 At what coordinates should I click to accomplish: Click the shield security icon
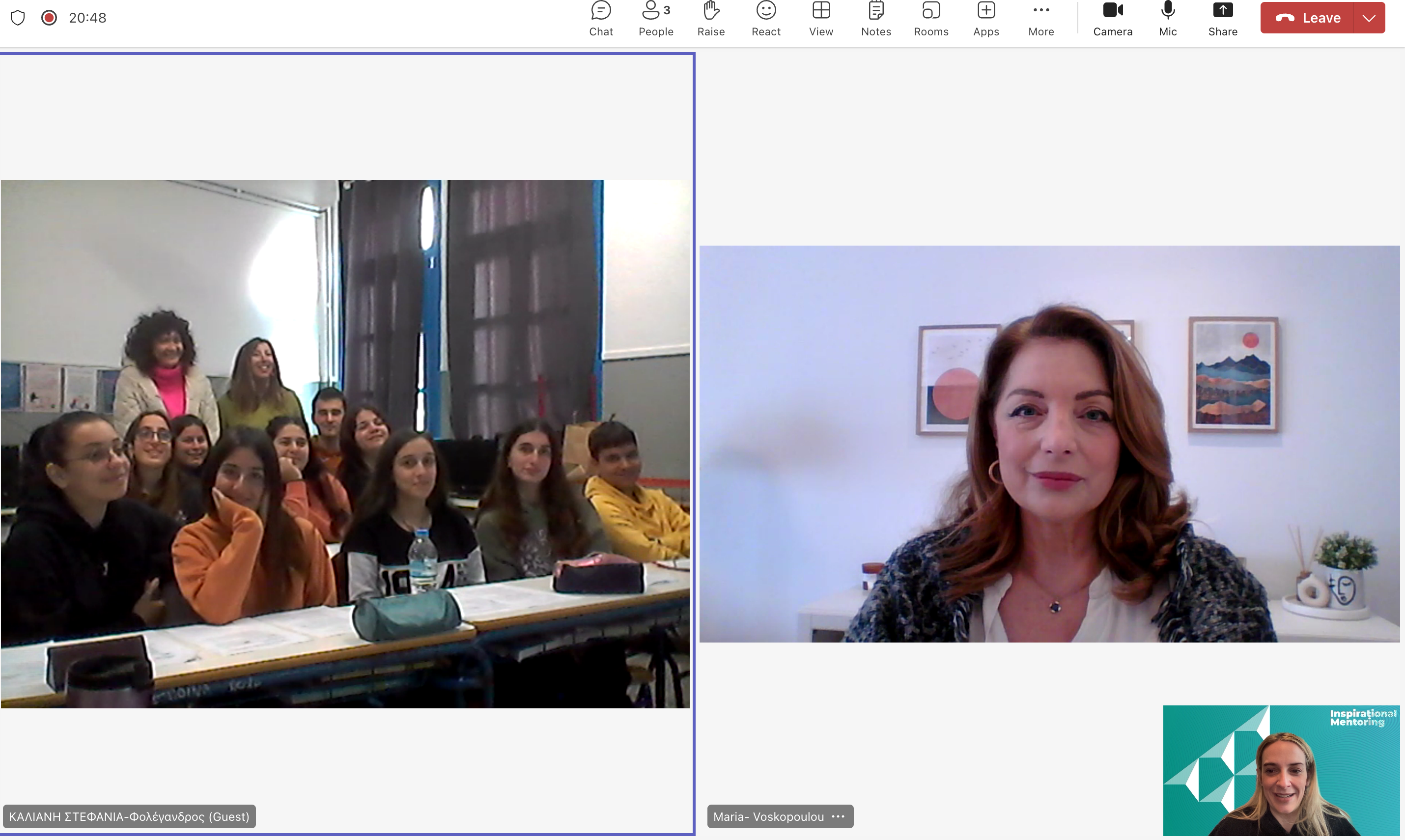[x=18, y=18]
